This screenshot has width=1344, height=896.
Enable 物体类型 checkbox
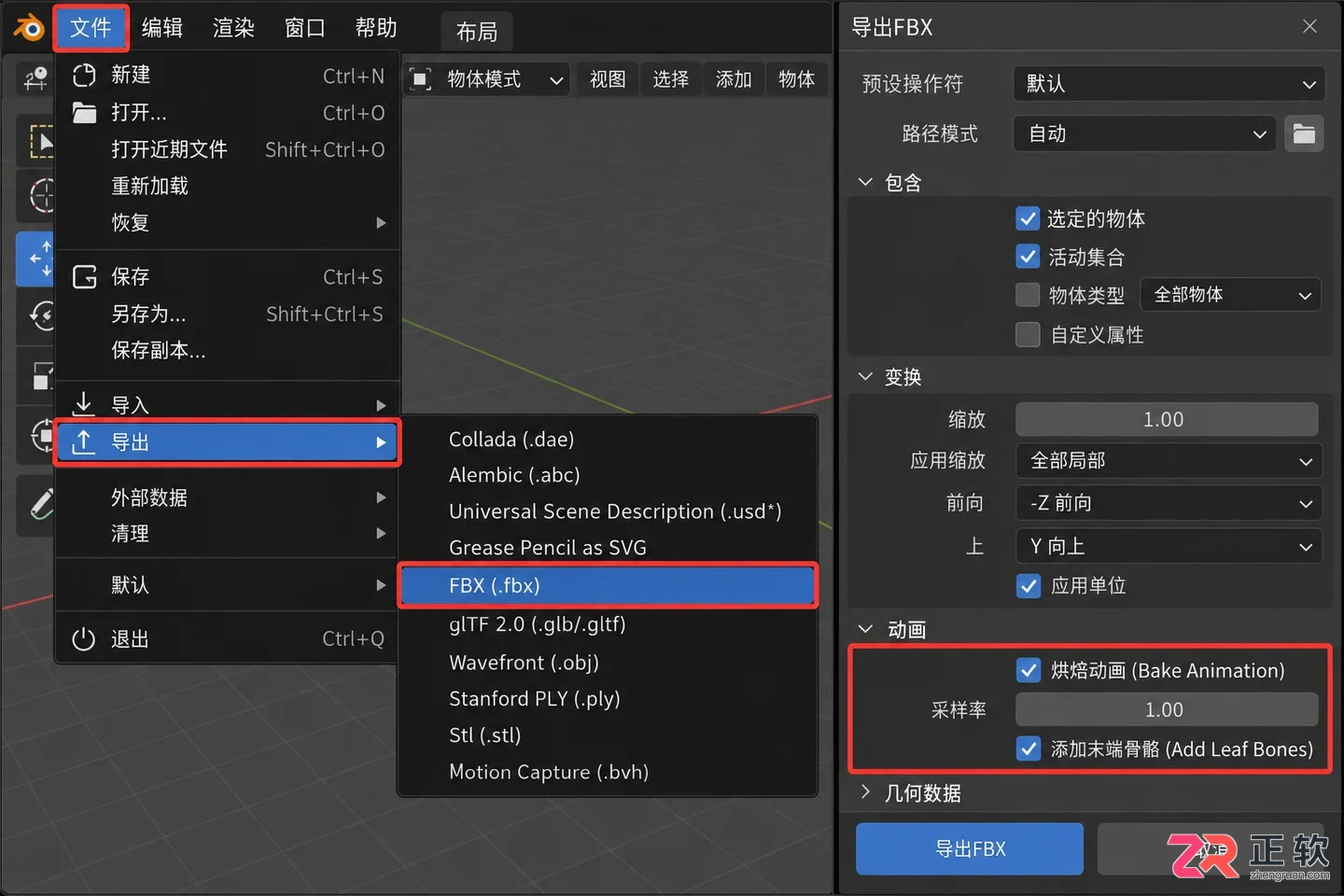pos(1028,295)
